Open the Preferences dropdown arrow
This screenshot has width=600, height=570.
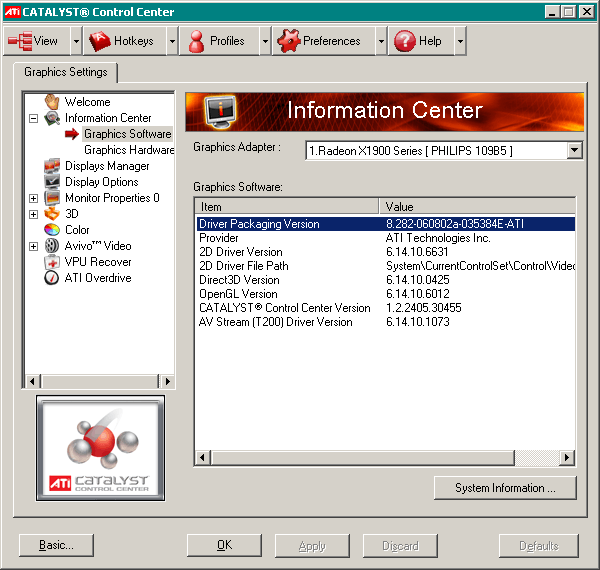[x=381, y=41]
